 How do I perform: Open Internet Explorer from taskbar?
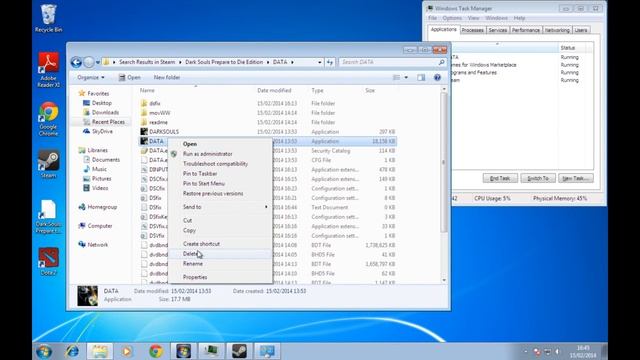(73, 351)
